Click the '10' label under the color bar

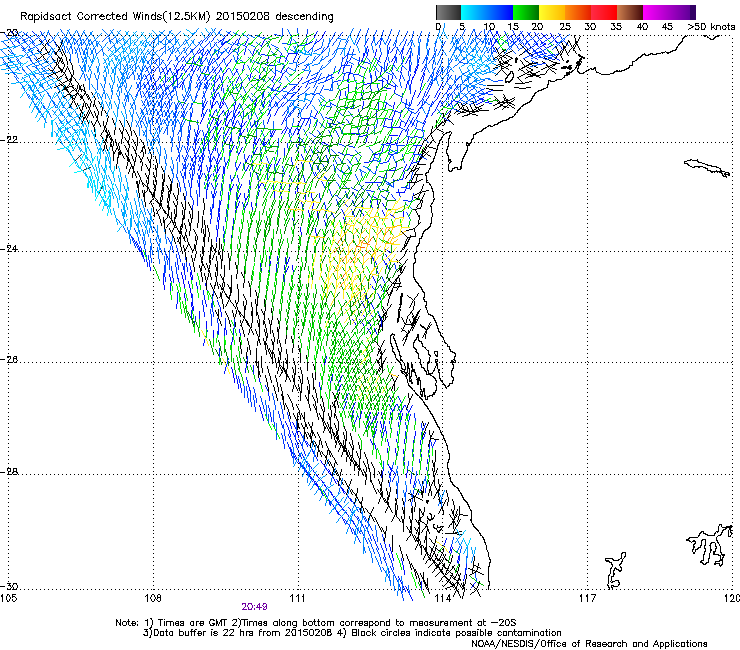(489, 27)
